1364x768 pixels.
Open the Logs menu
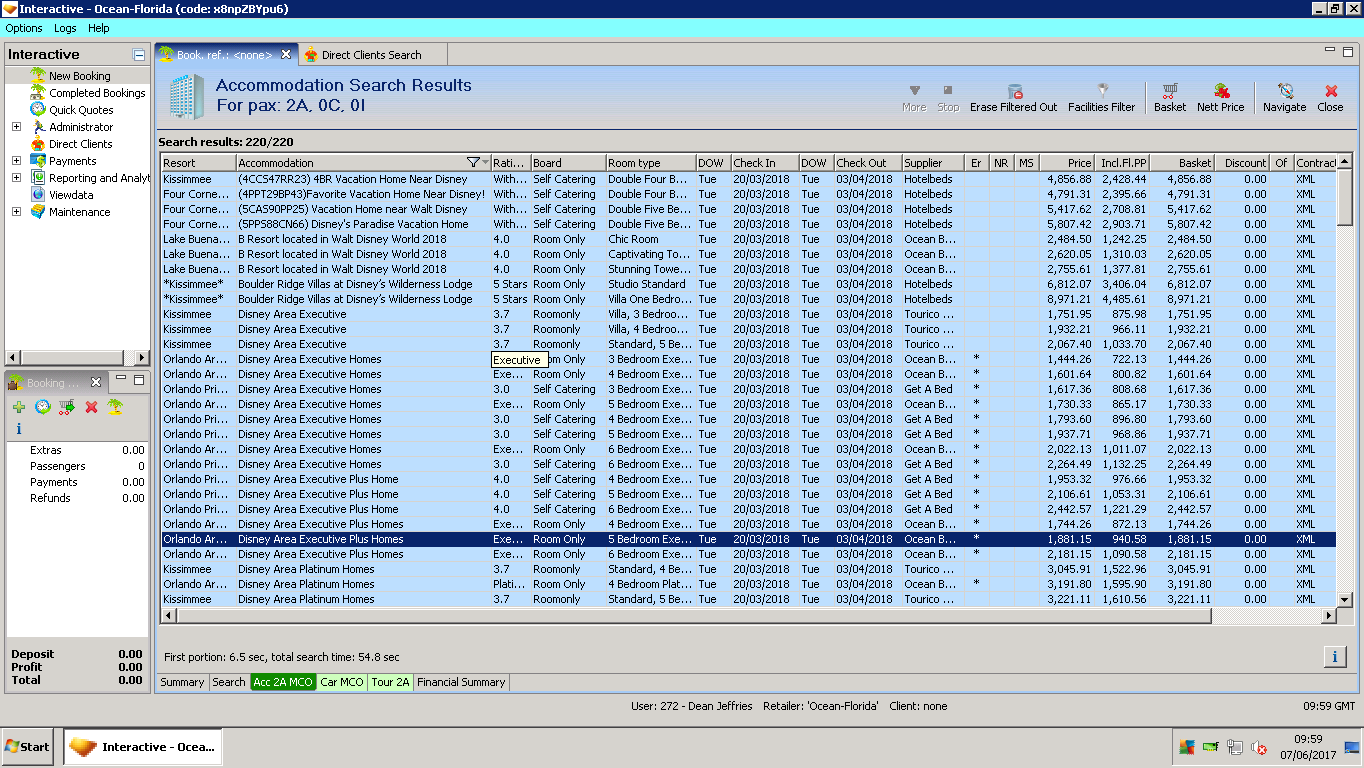click(x=65, y=28)
